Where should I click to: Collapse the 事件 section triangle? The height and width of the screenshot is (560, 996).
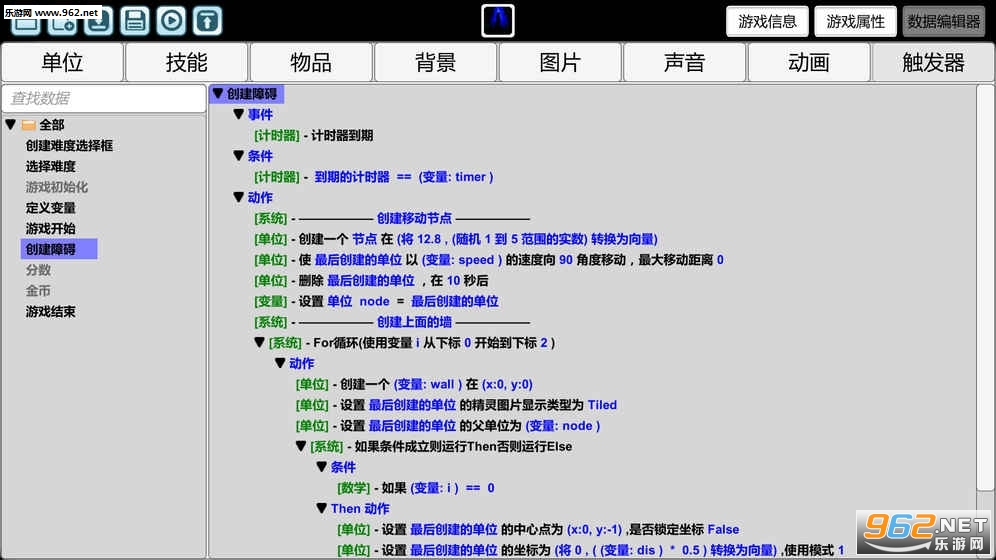pos(239,115)
